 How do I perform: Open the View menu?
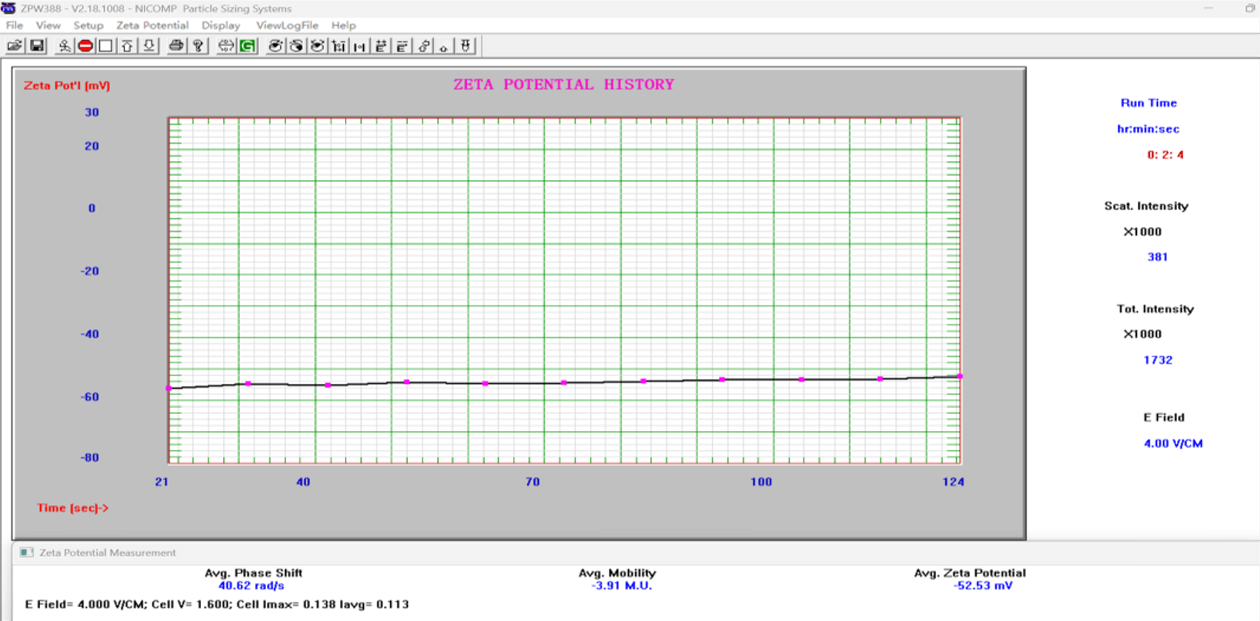[48, 25]
